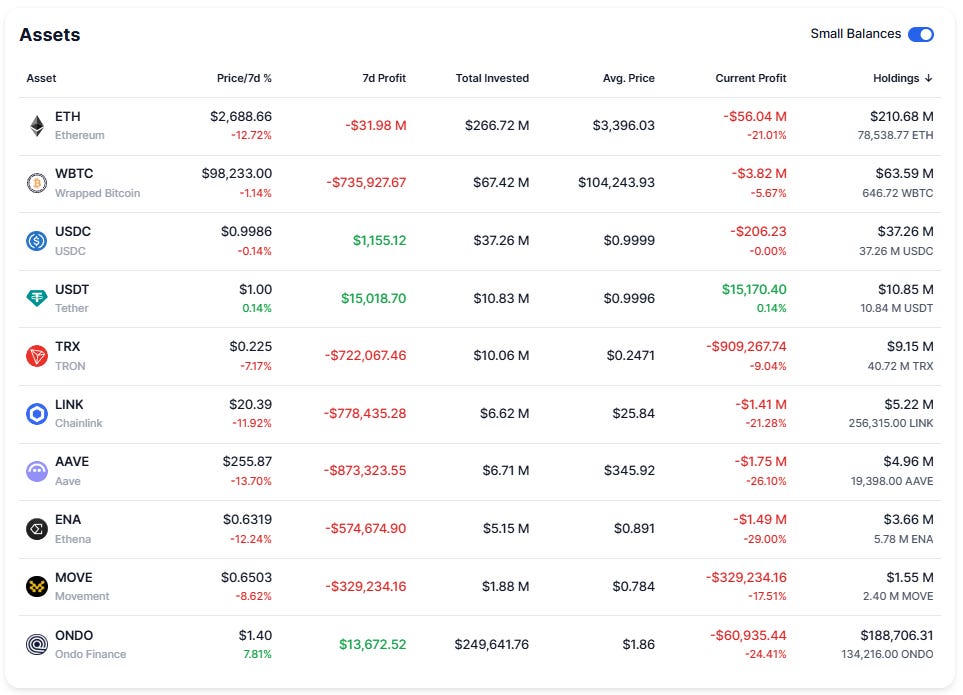Open the MOVE ticker in the Asset column
The width and height of the screenshot is (963, 695).
(x=74, y=578)
